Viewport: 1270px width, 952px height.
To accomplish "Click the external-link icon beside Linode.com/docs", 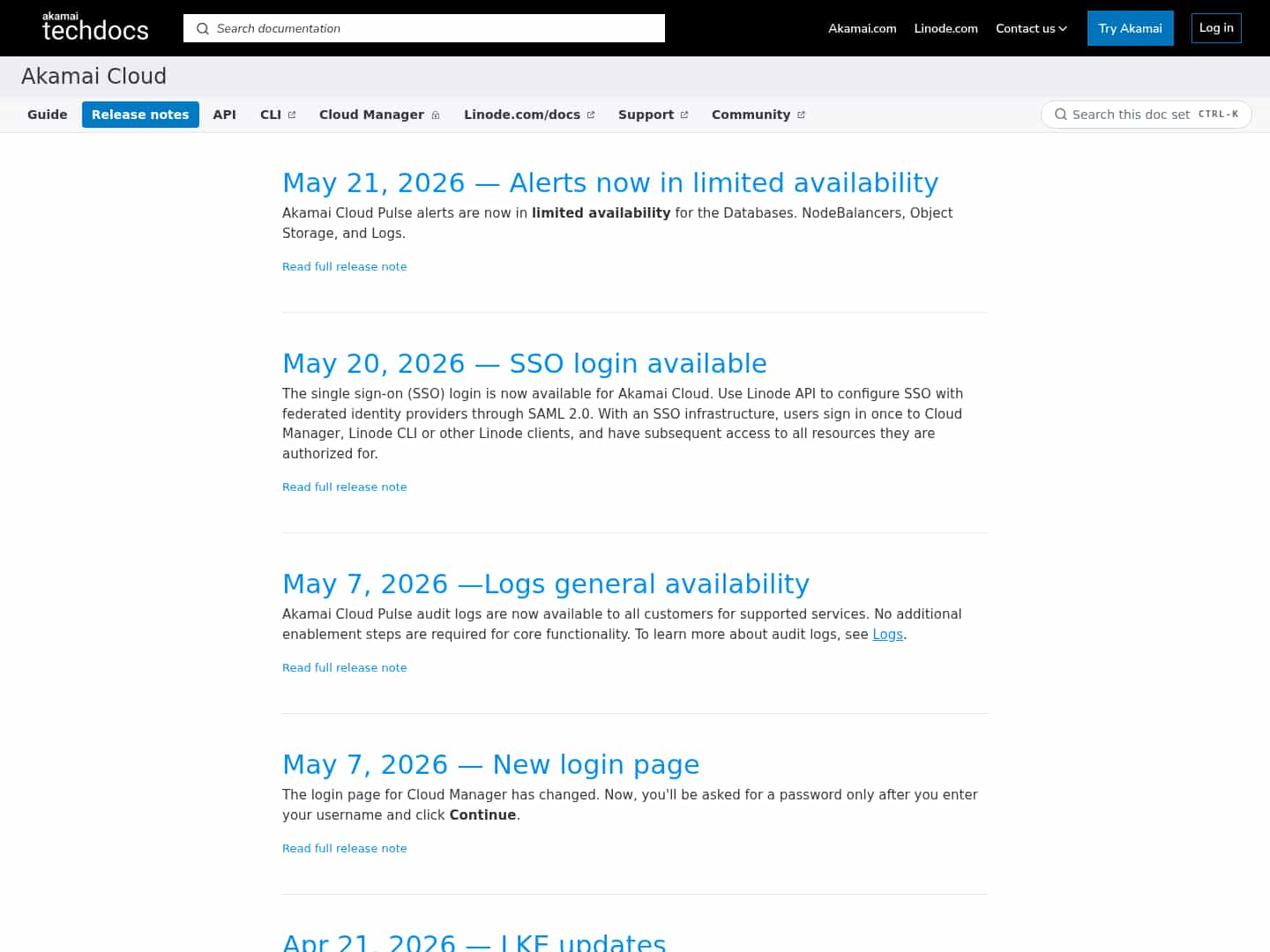I will click(591, 115).
